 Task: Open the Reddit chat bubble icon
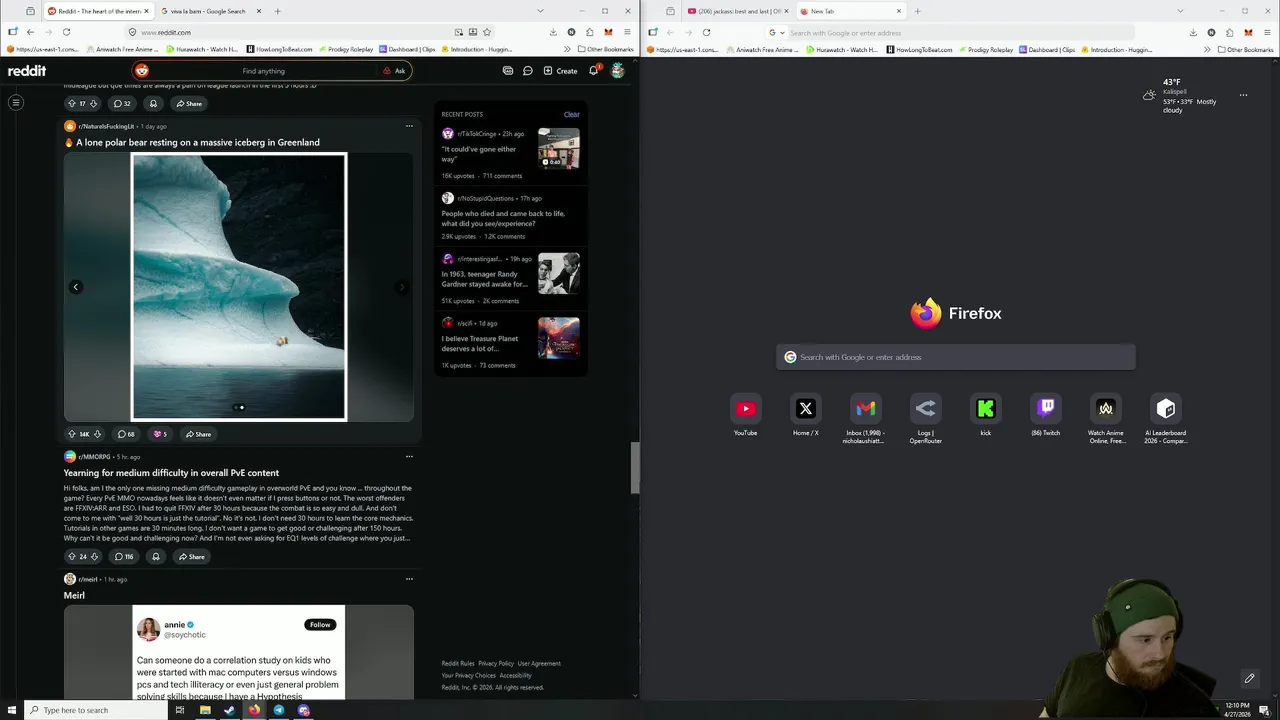(528, 71)
